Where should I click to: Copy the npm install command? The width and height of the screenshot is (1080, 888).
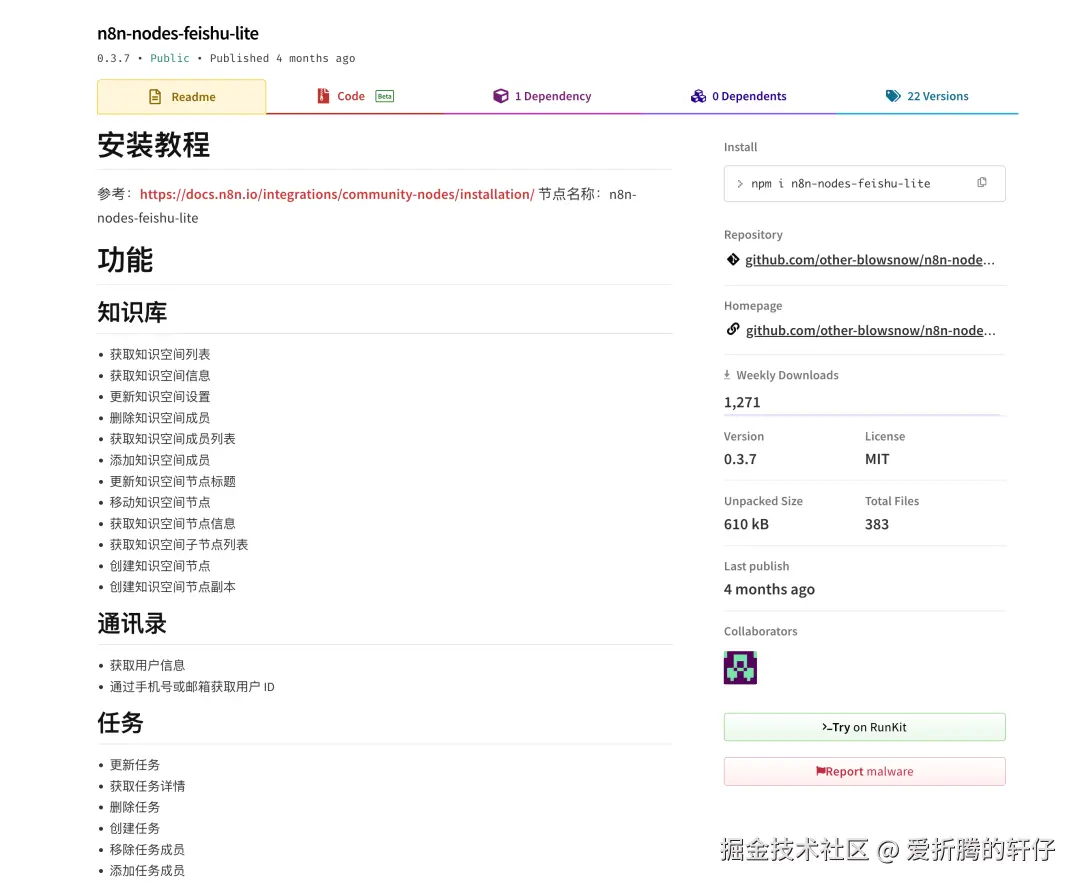pyautogui.click(x=982, y=183)
